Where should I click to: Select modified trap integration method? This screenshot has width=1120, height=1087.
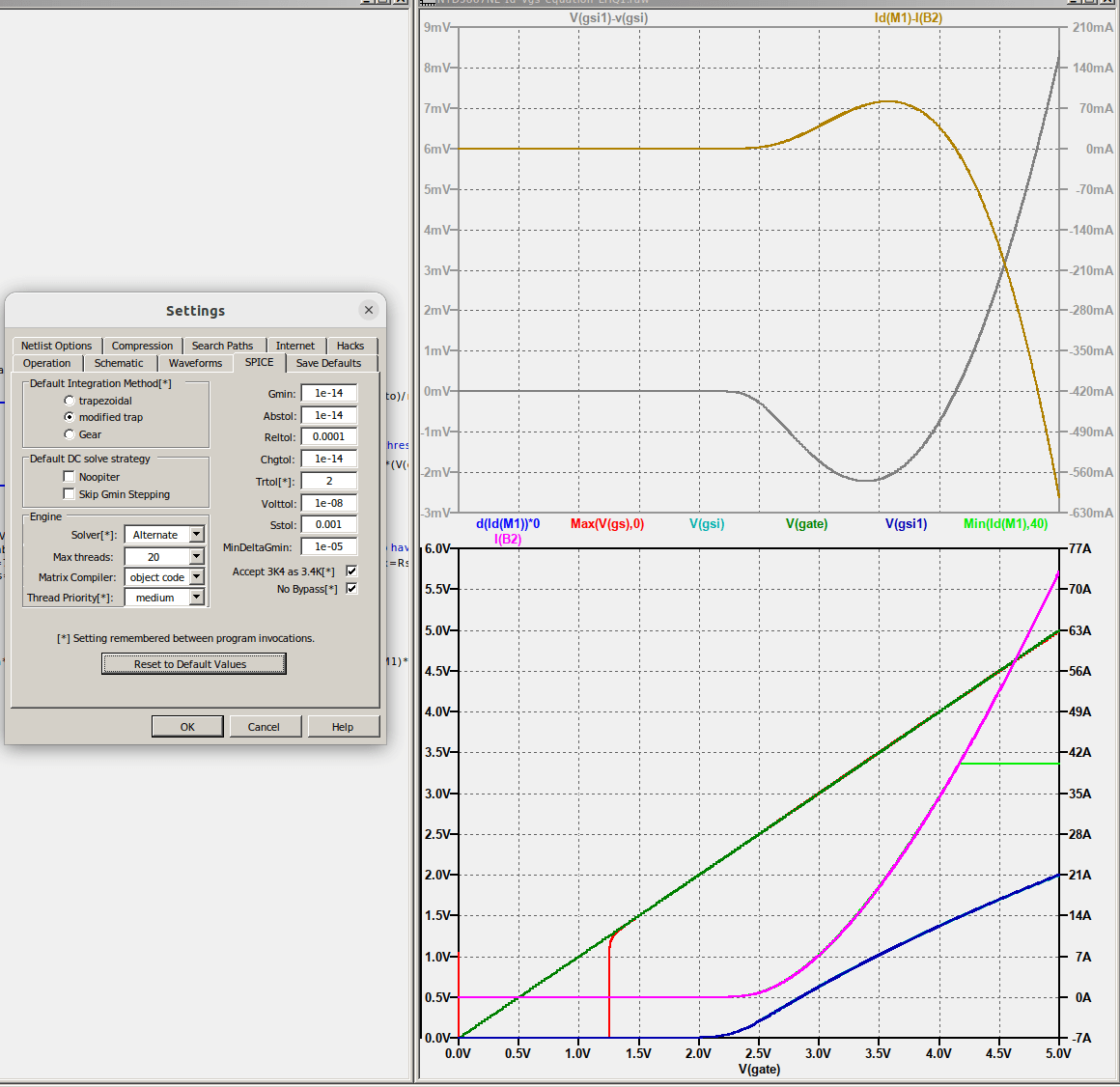(70, 417)
